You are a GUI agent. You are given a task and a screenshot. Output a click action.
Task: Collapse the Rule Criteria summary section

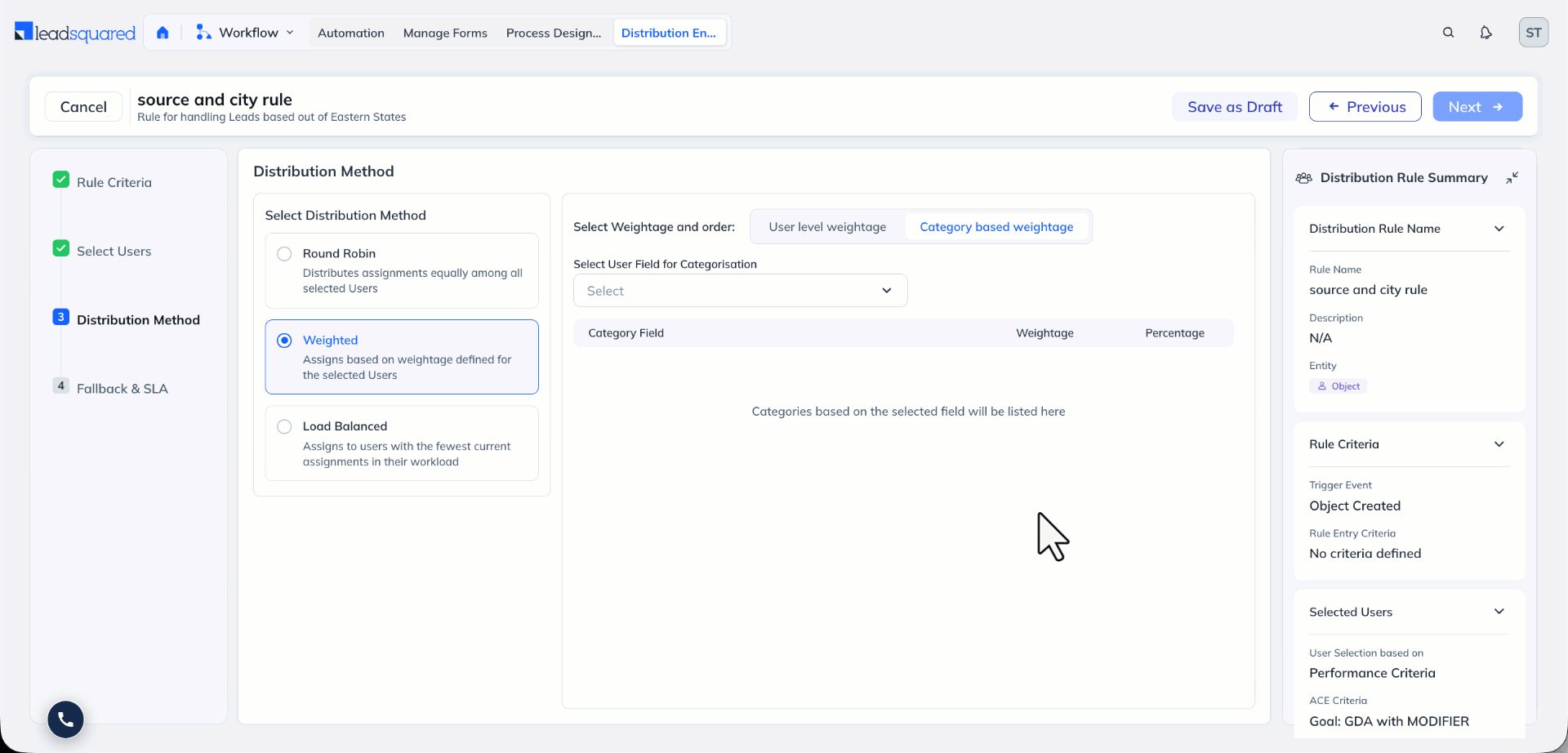point(1499,444)
